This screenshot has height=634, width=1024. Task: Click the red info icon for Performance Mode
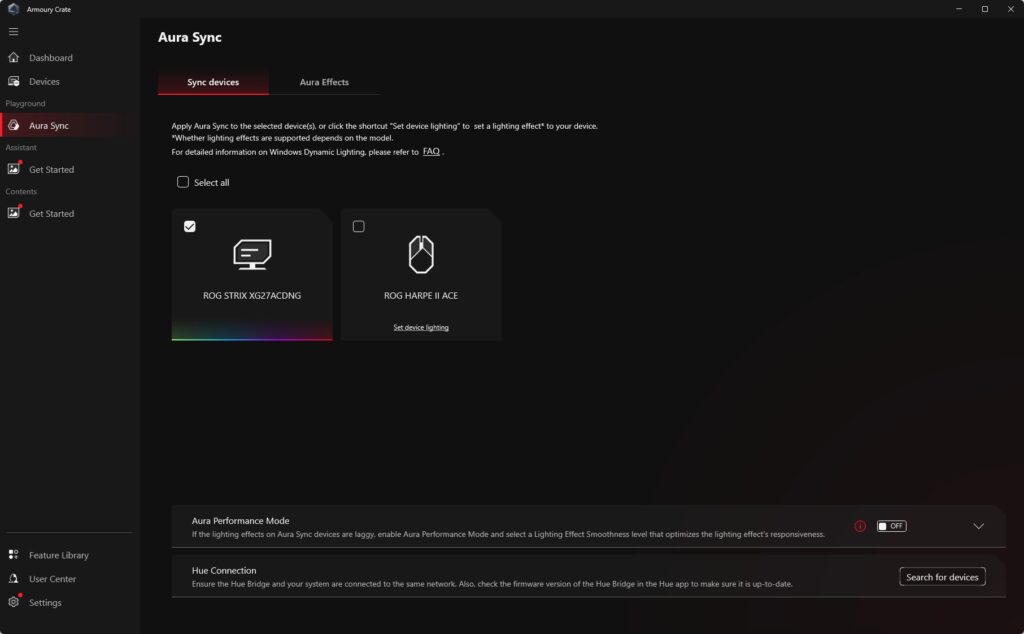(860, 526)
